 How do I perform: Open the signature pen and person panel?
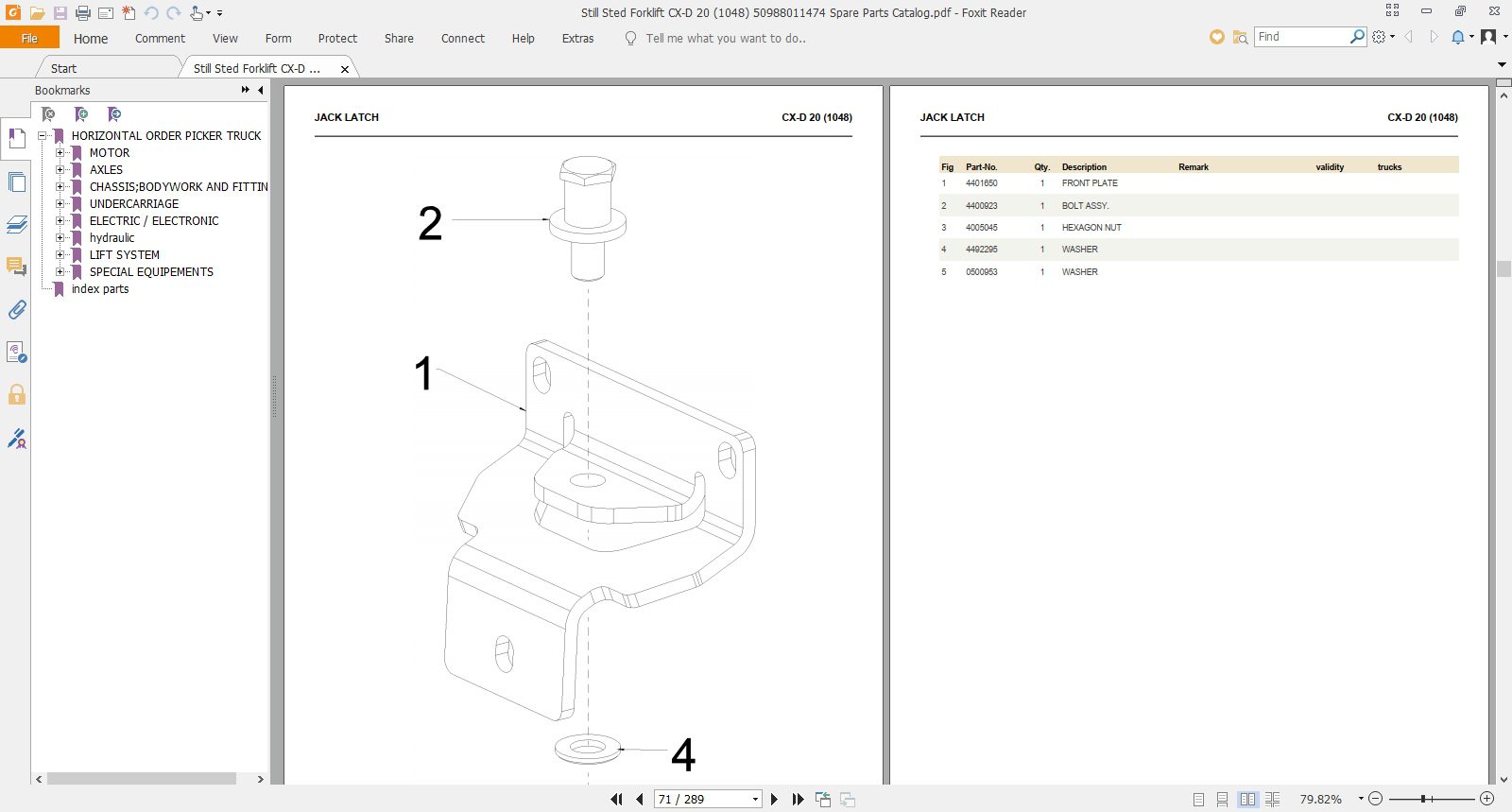point(16,438)
